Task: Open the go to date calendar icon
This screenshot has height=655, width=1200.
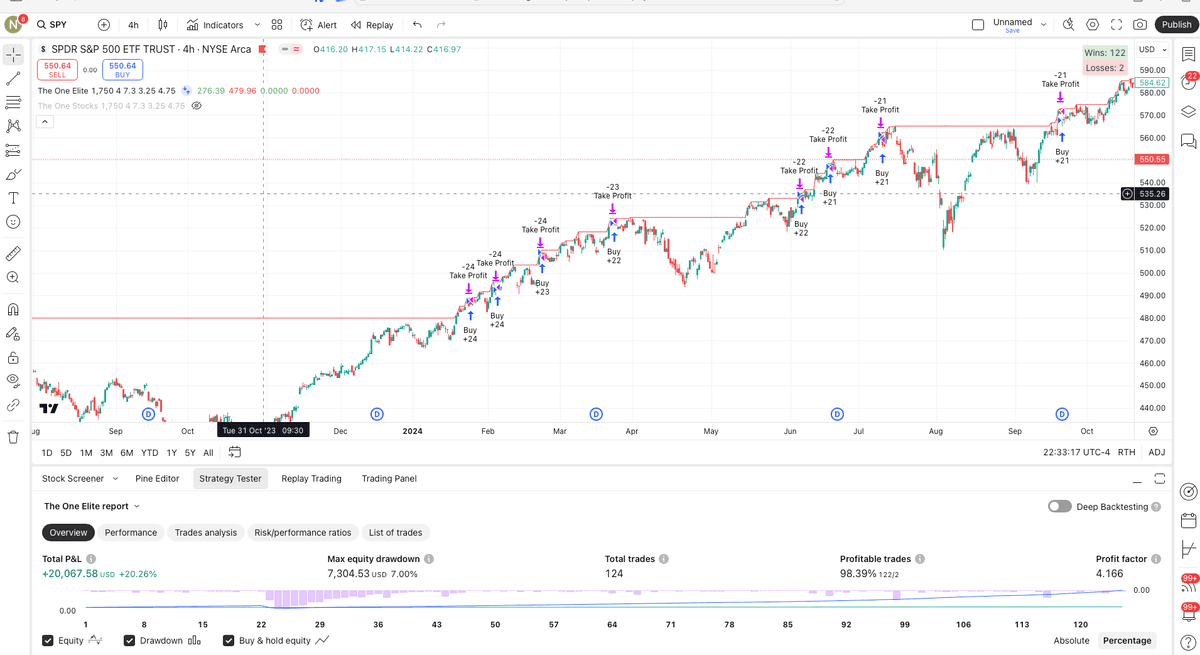Action: [x=235, y=453]
